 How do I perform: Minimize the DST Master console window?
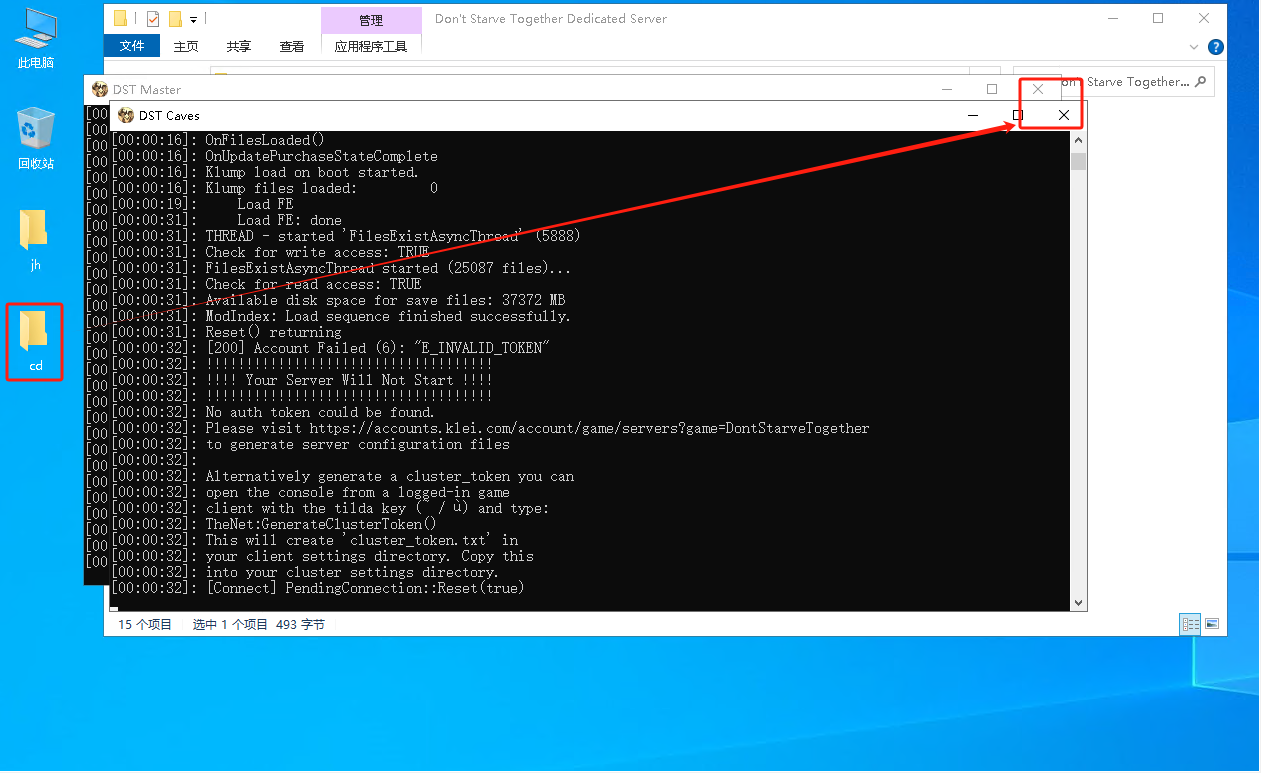(x=946, y=89)
